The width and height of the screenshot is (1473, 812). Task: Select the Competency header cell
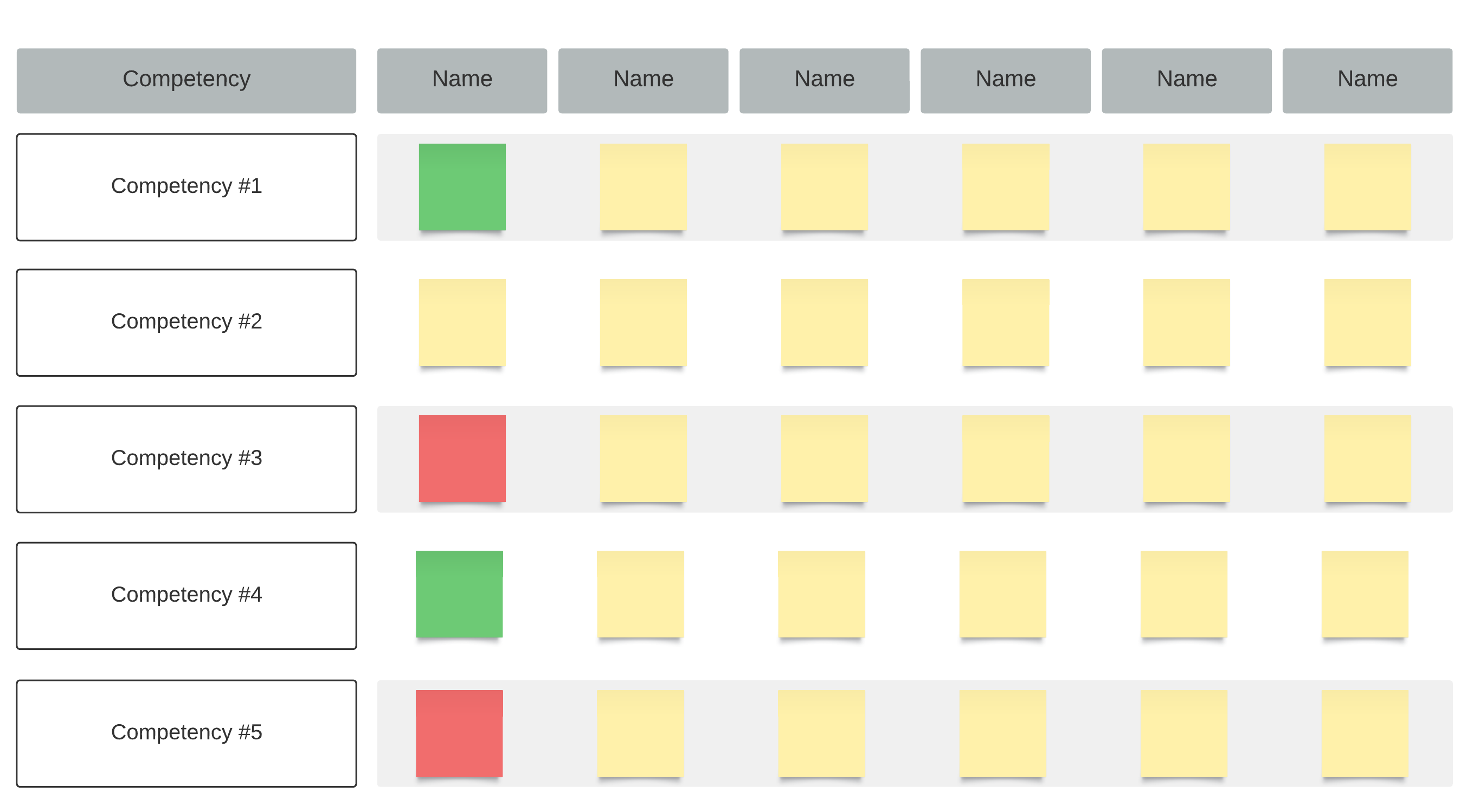(186, 81)
